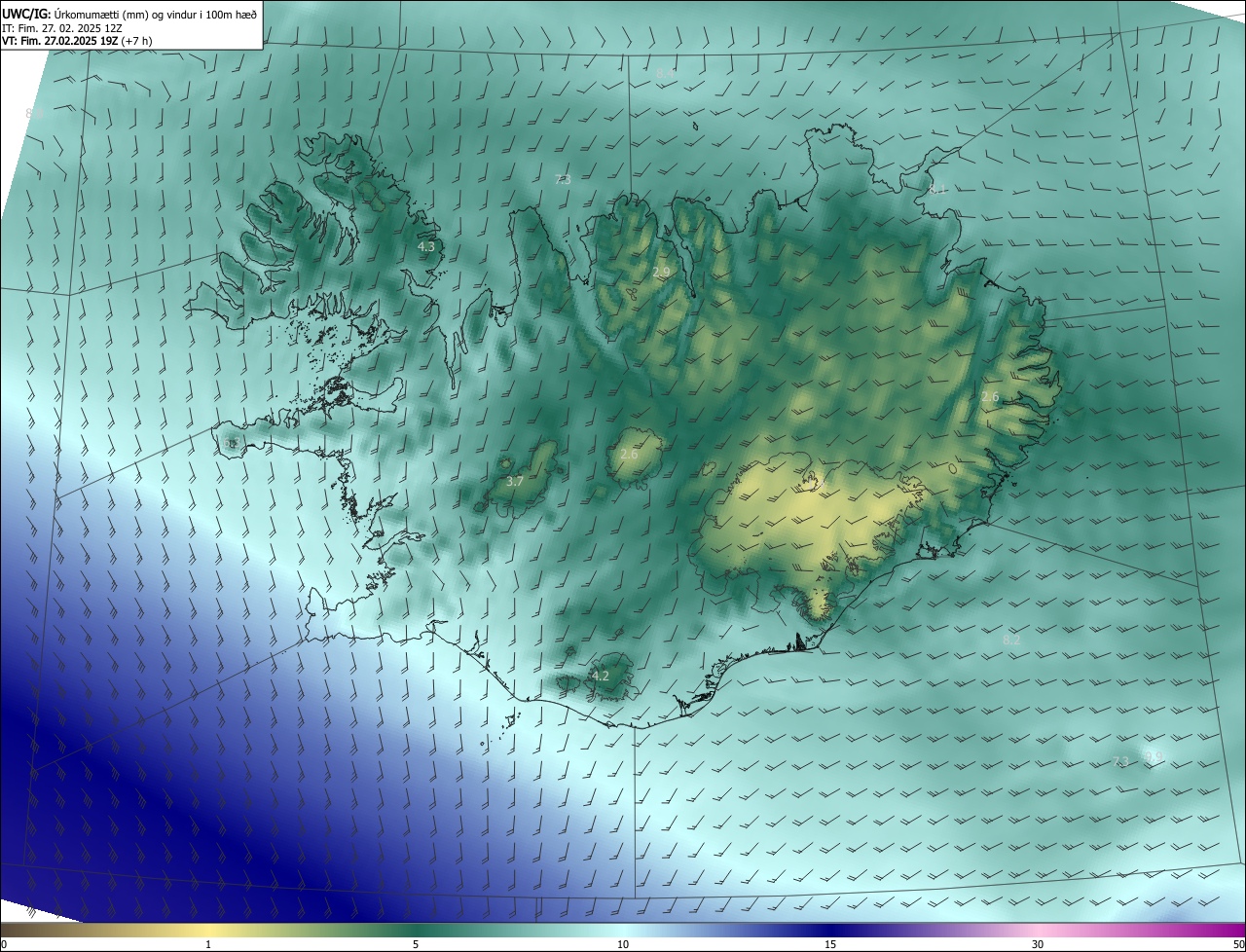This screenshot has height=952, width=1246.
Task: Click the initial time line 'IT: Fim. 27. 02. 2025 12Z'
Action: [61, 28]
